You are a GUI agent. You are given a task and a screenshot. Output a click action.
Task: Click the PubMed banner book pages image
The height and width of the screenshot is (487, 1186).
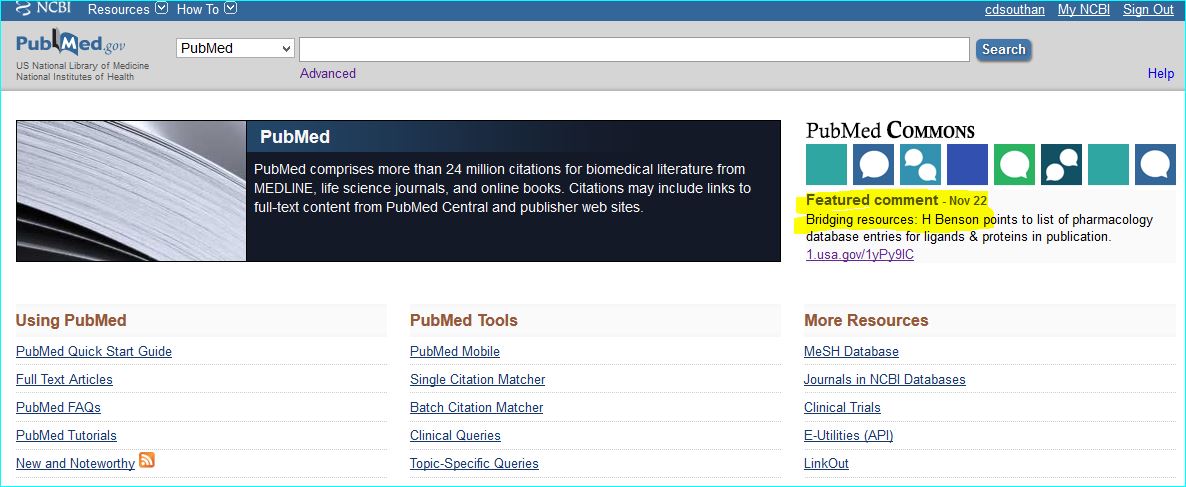tap(131, 191)
